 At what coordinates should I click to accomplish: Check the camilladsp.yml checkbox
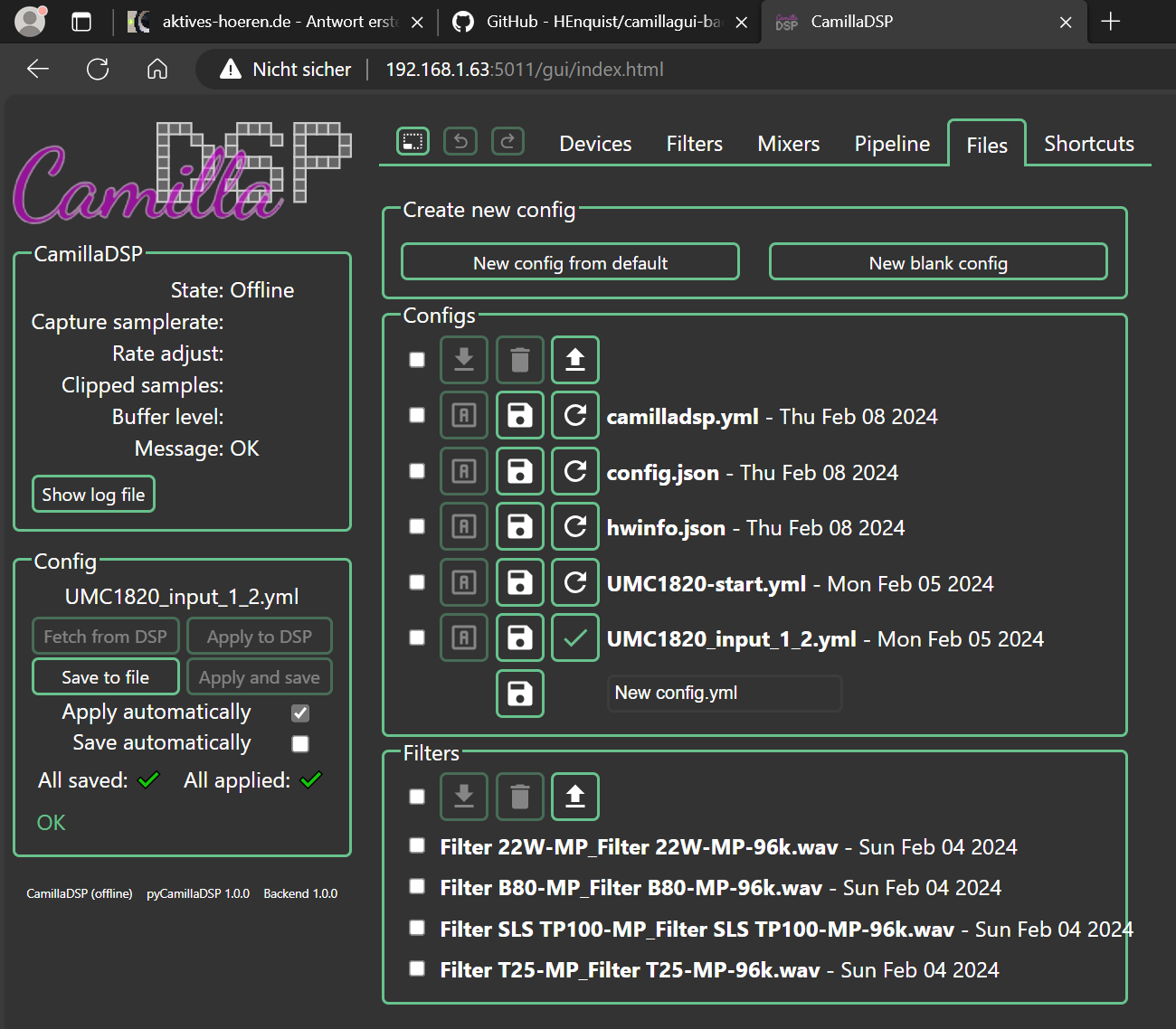[x=417, y=415]
